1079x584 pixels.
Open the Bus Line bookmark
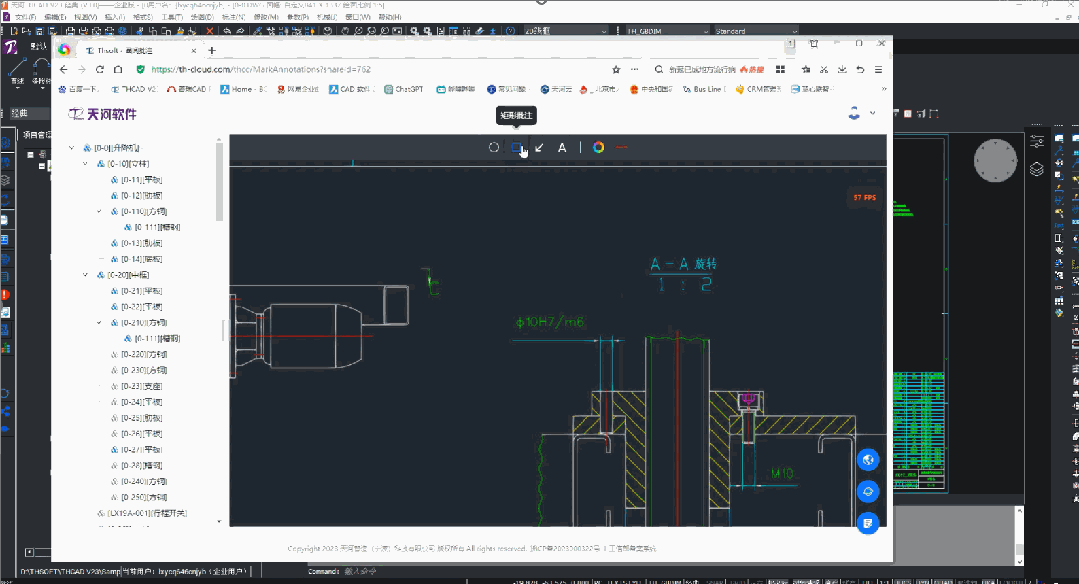tap(706, 89)
